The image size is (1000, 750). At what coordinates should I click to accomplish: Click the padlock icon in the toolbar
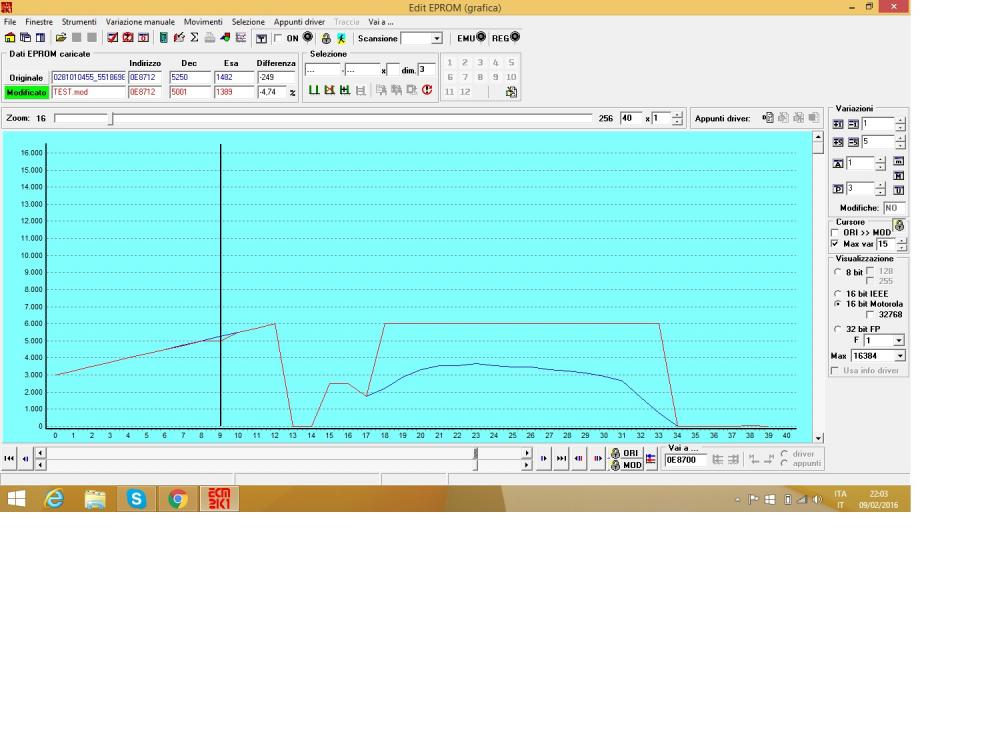(x=325, y=38)
